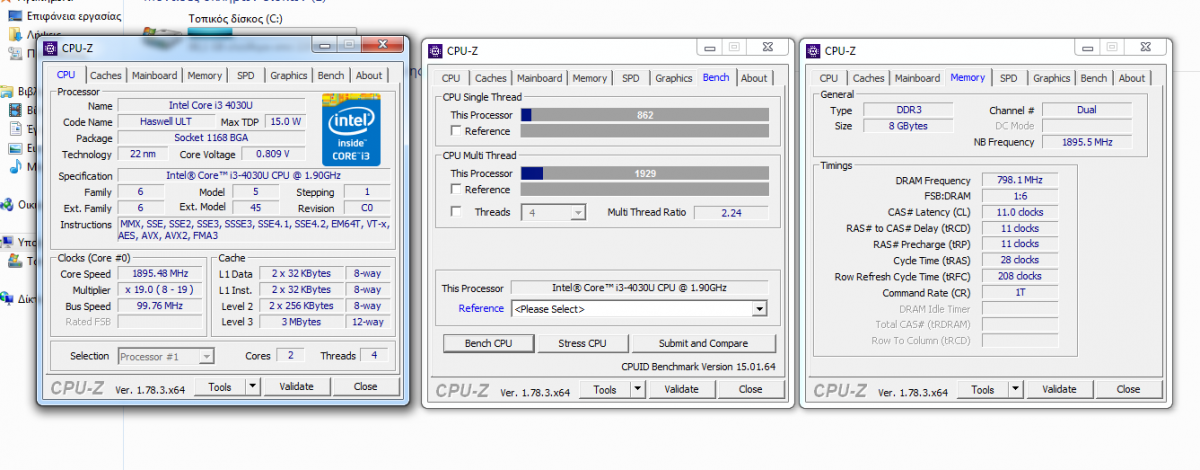
Task: Click the Channel # value Dual
Action: [1087, 110]
